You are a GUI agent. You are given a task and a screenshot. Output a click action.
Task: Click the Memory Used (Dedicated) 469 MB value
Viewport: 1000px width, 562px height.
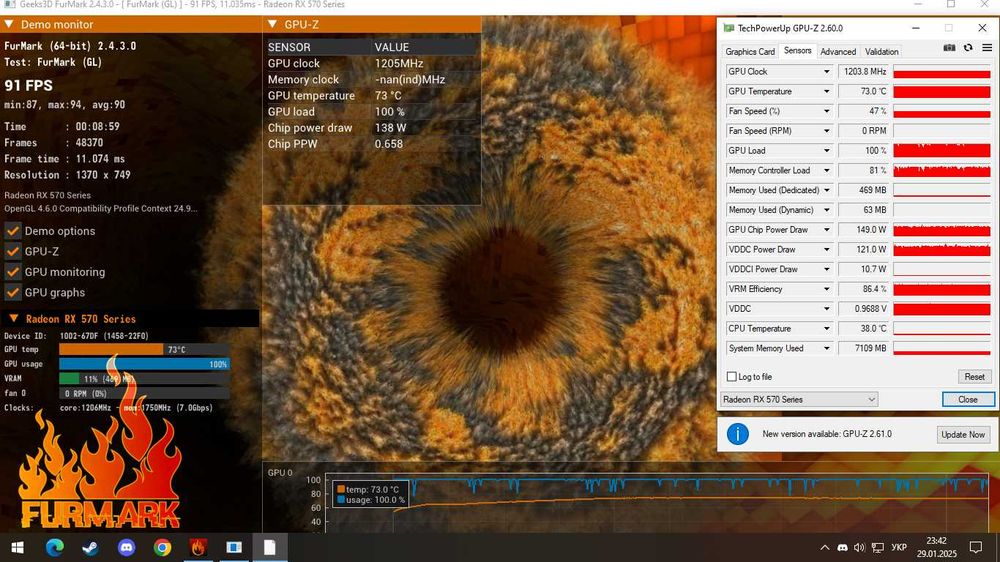(x=863, y=190)
